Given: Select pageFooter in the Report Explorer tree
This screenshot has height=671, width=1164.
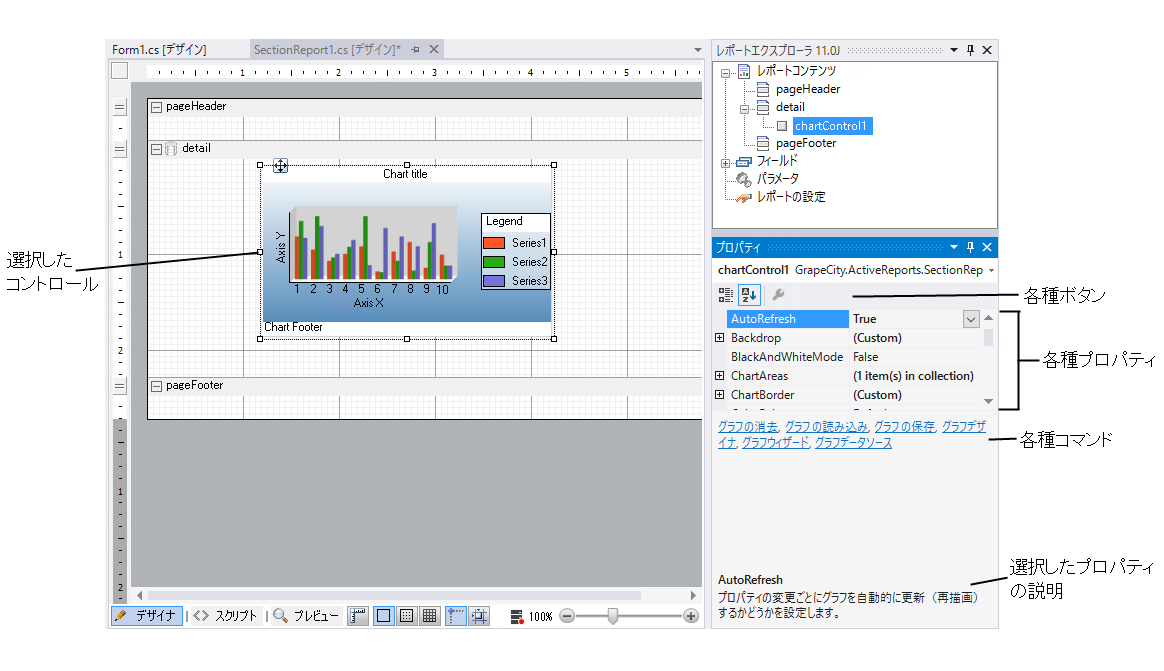Looking at the screenshot, I should (x=806, y=143).
